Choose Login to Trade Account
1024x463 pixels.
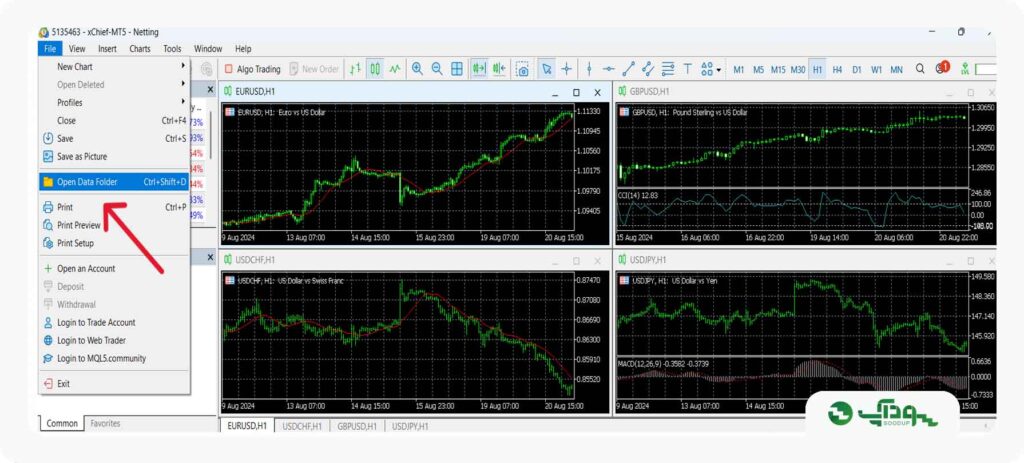[x=114, y=323]
